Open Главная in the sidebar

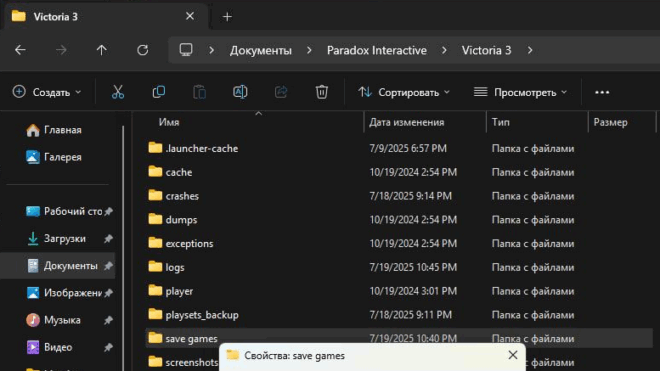click(53, 130)
